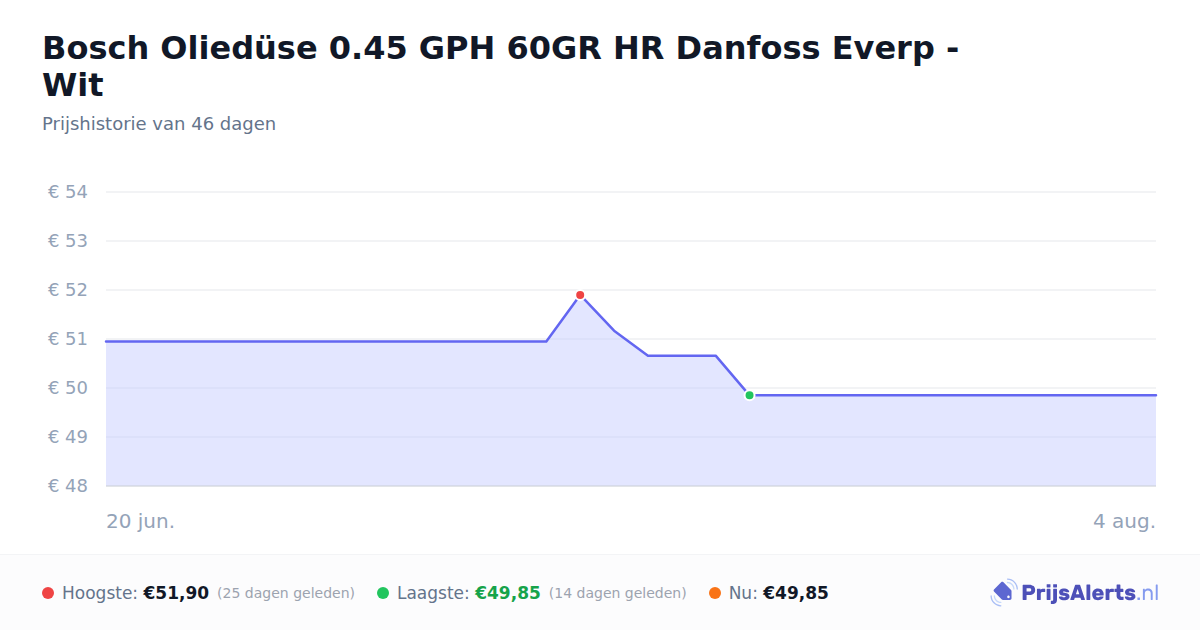Screen dimensions: 1200x630
Task: Click the € 54 axis label
Action: click(x=68, y=192)
